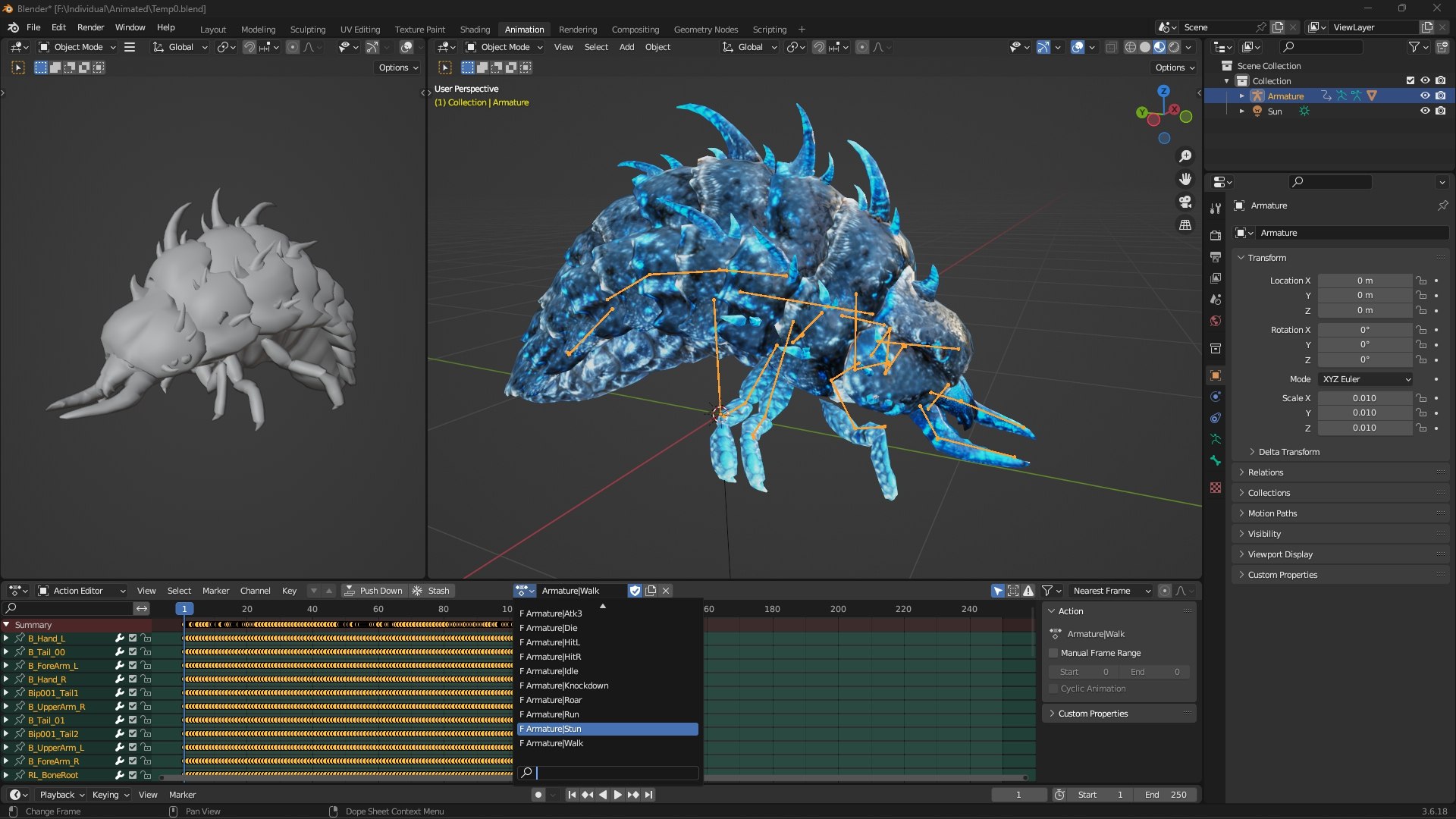1456x819 pixels.
Task: Select rendered viewport shading icon
Action: [1174, 47]
